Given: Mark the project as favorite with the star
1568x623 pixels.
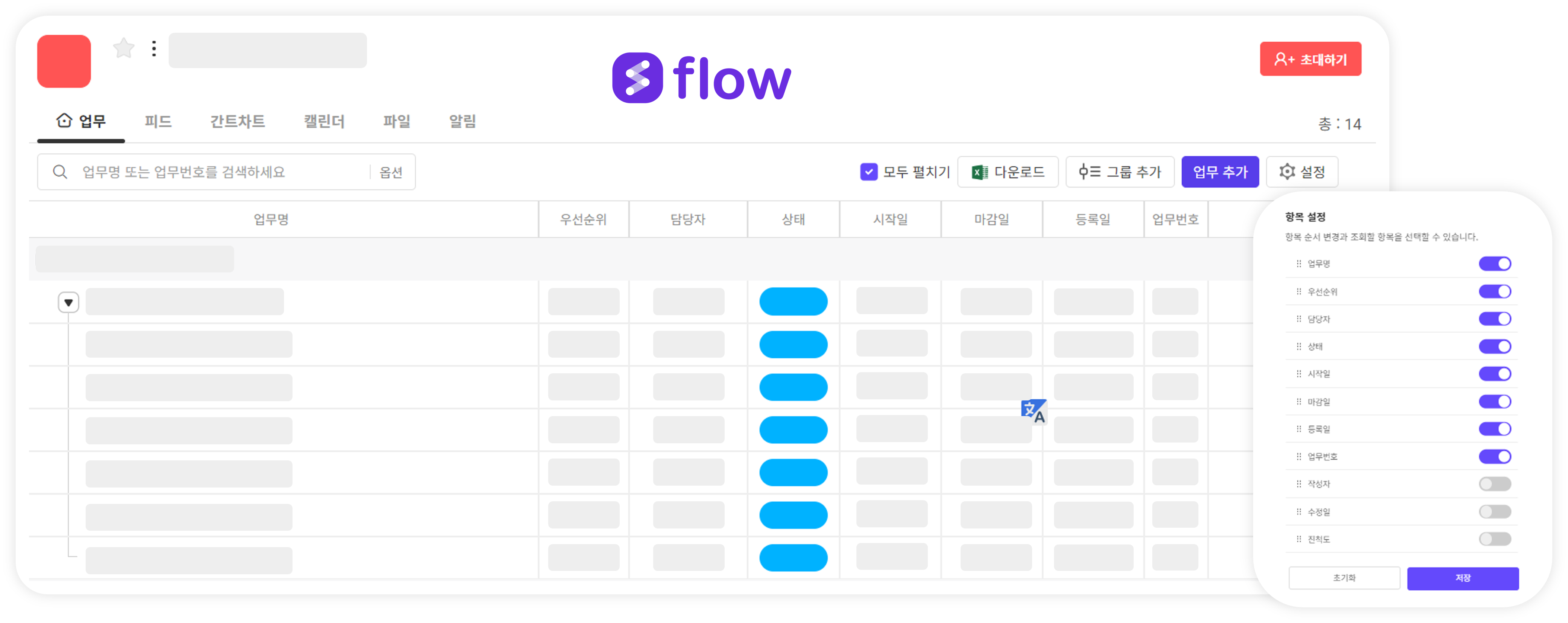Looking at the screenshot, I should (x=124, y=48).
